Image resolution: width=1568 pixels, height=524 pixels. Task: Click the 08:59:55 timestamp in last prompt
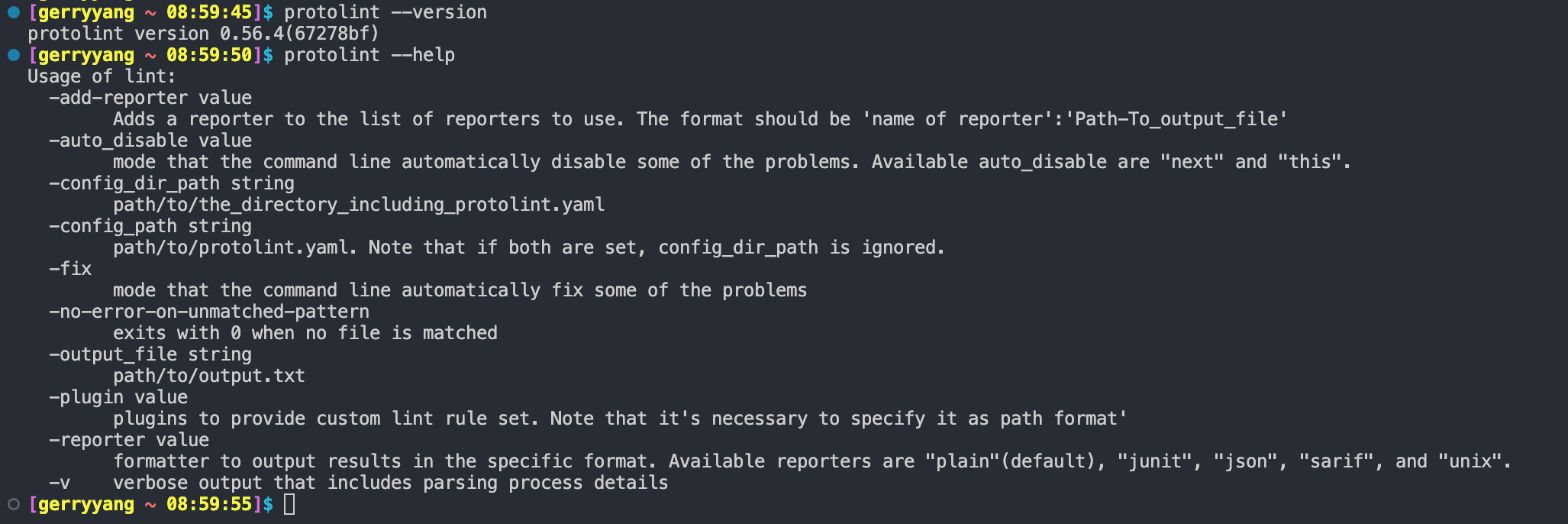point(209,504)
